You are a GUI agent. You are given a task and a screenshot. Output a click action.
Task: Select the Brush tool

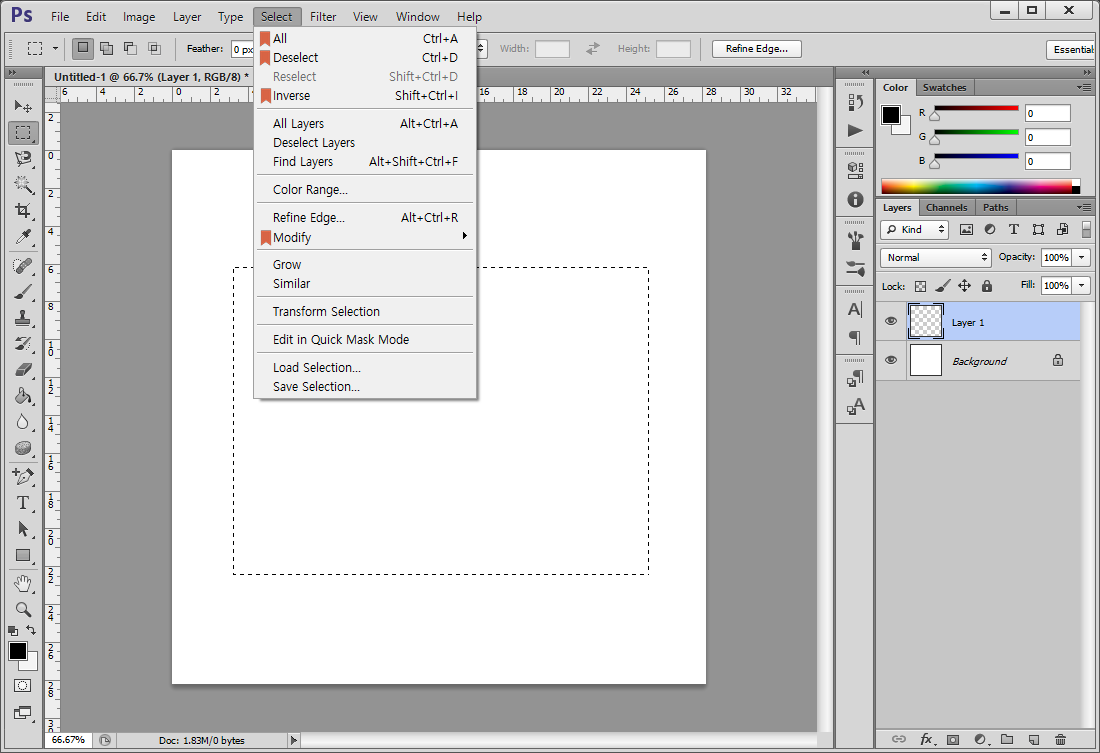pos(23,292)
